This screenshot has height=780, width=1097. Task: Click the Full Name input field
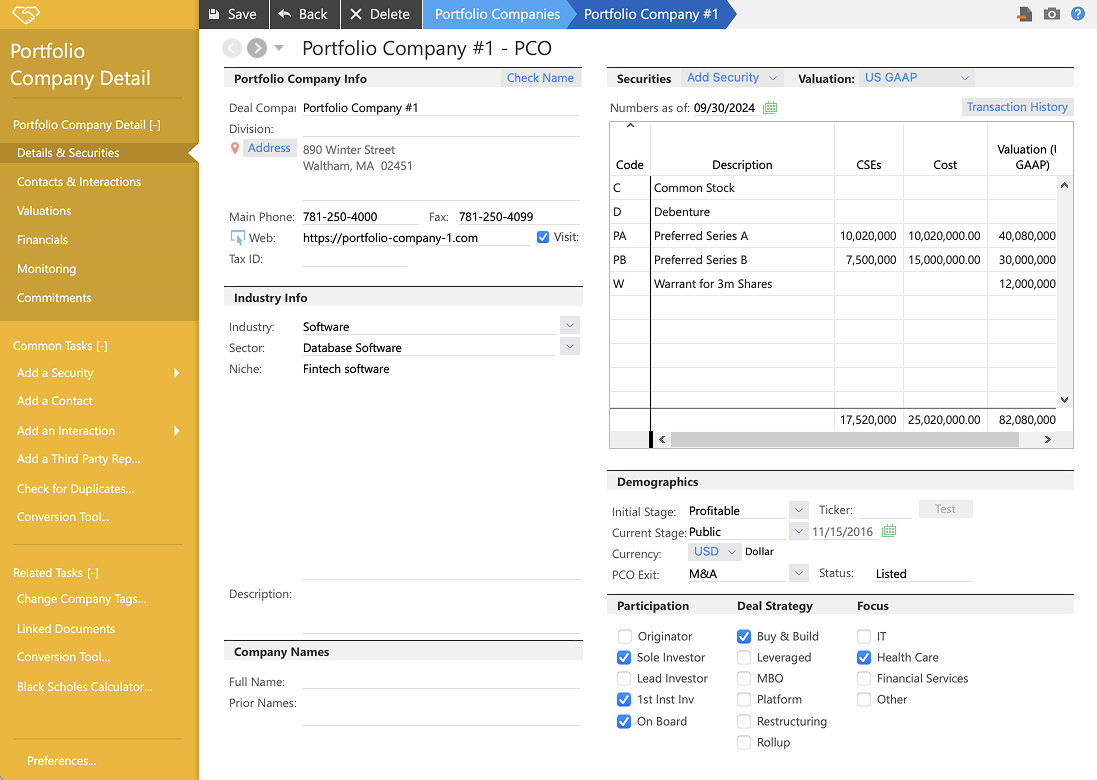click(441, 681)
